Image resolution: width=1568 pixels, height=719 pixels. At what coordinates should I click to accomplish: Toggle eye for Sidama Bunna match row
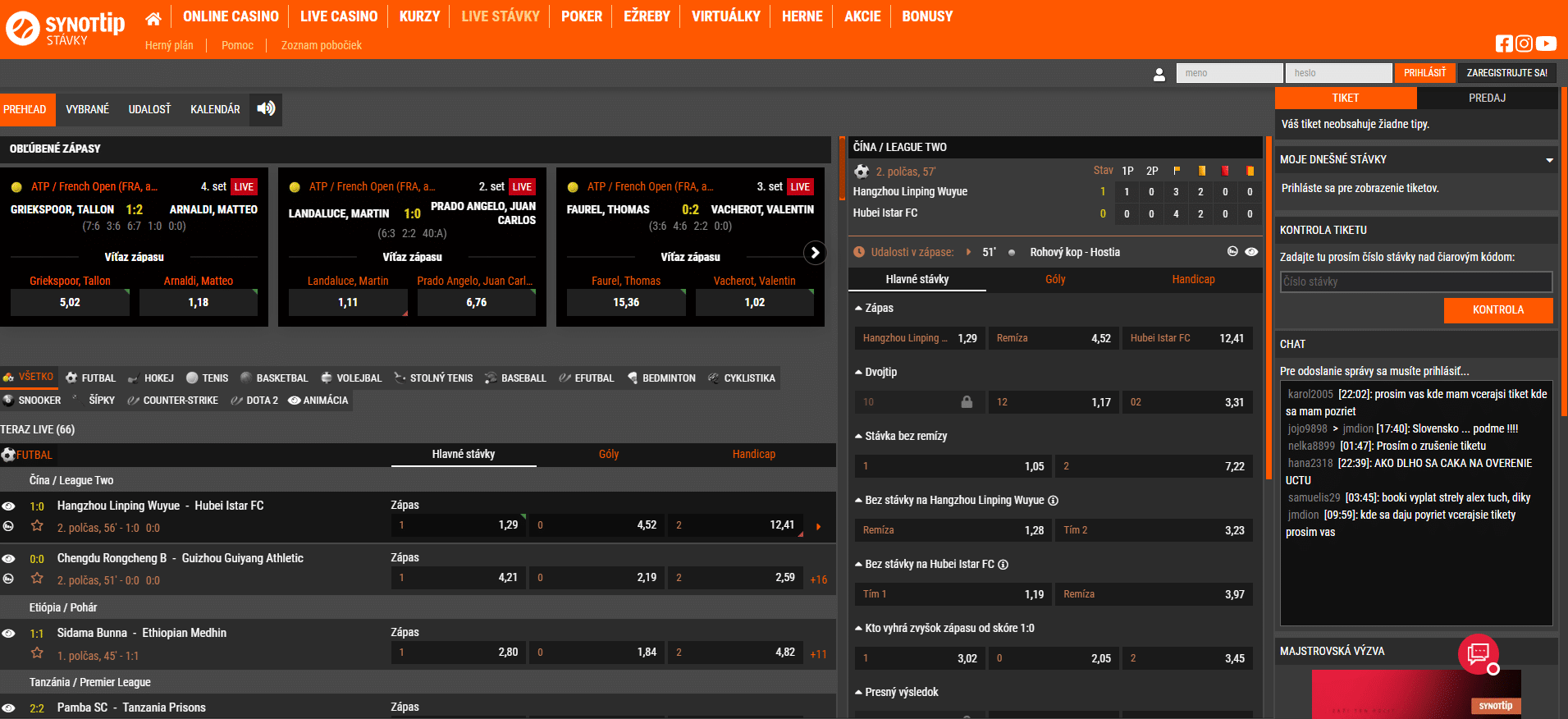[x=8, y=634]
